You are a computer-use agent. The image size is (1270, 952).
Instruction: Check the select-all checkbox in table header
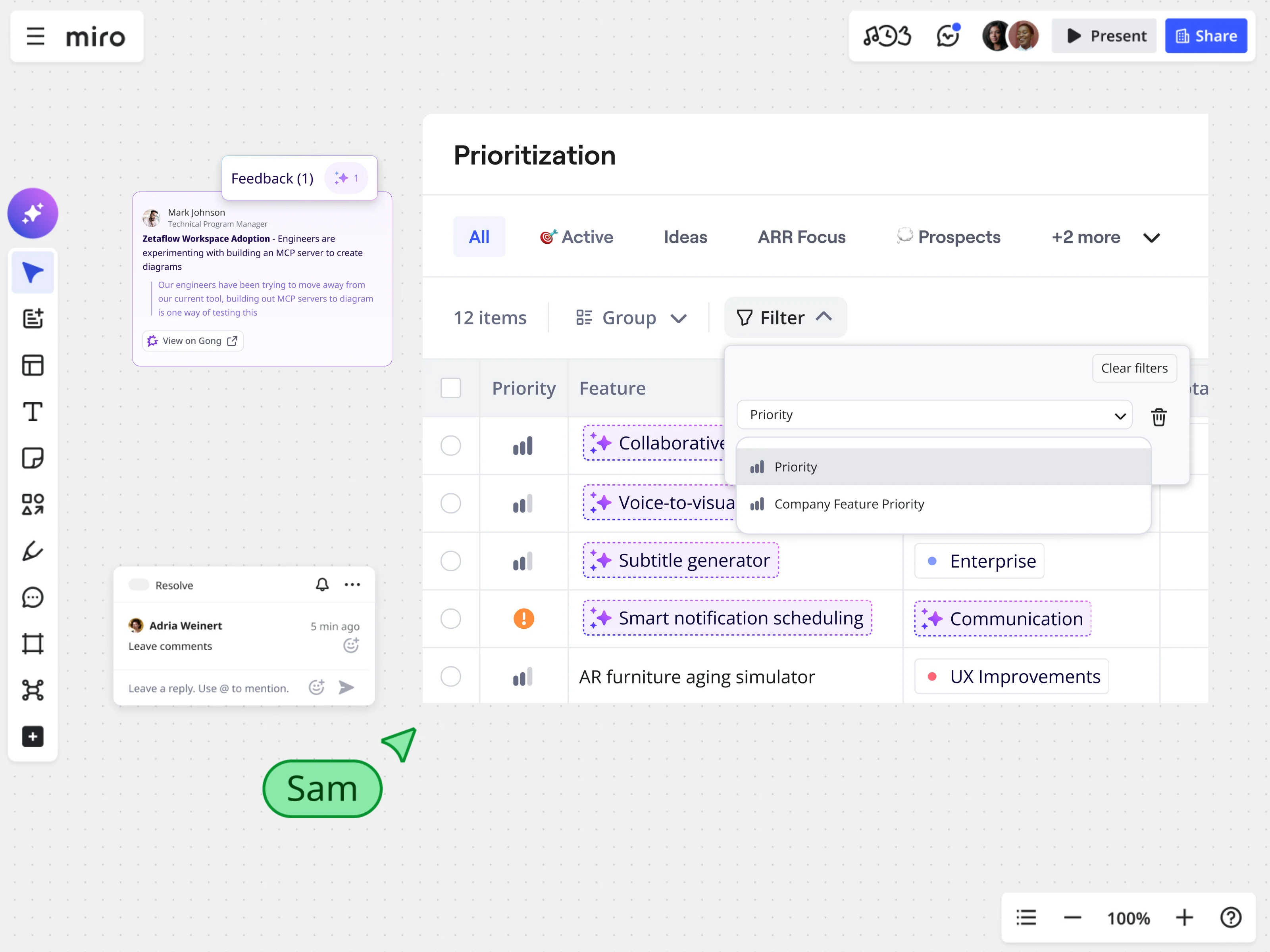point(451,388)
